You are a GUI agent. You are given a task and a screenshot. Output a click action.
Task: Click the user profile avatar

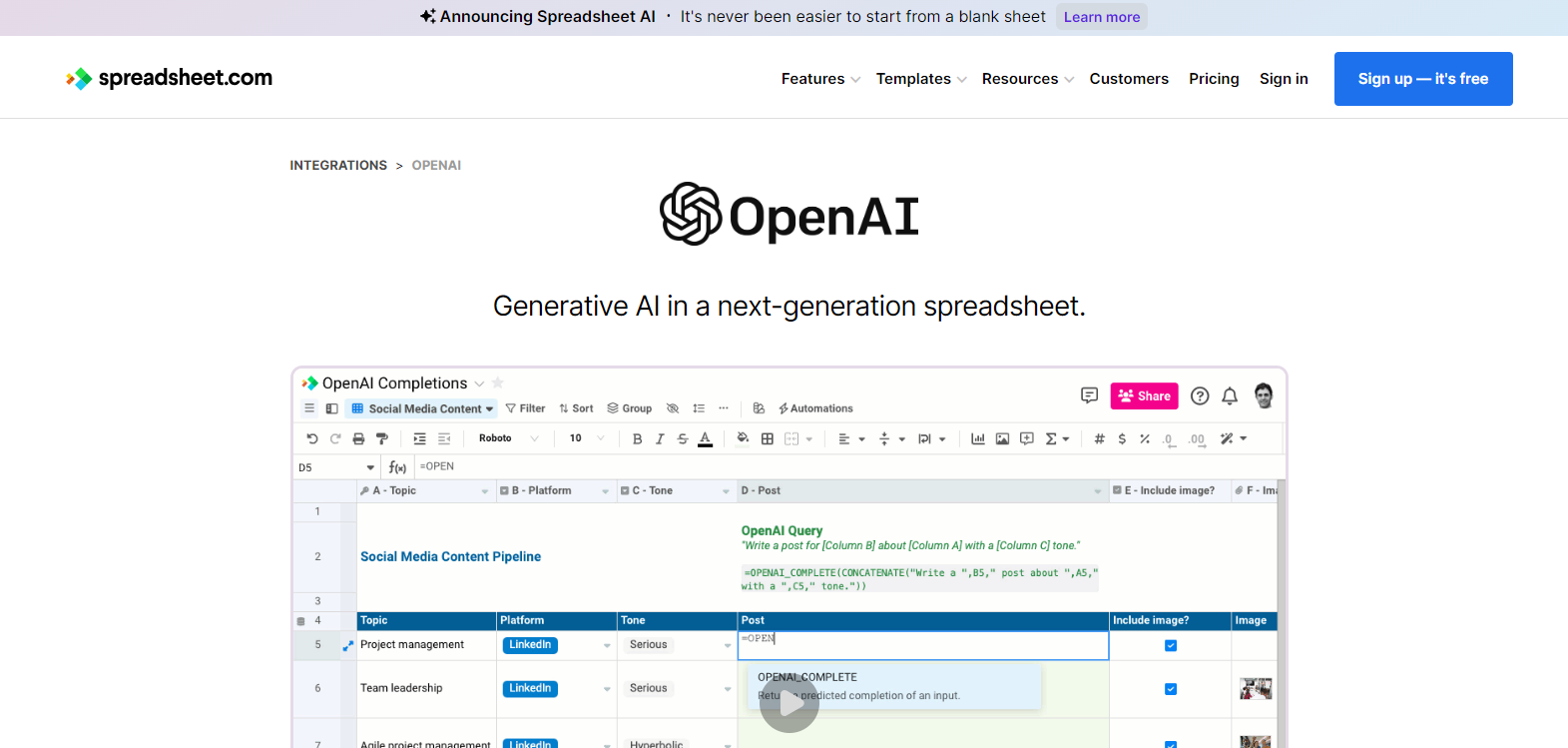[x=1264, y=395]
